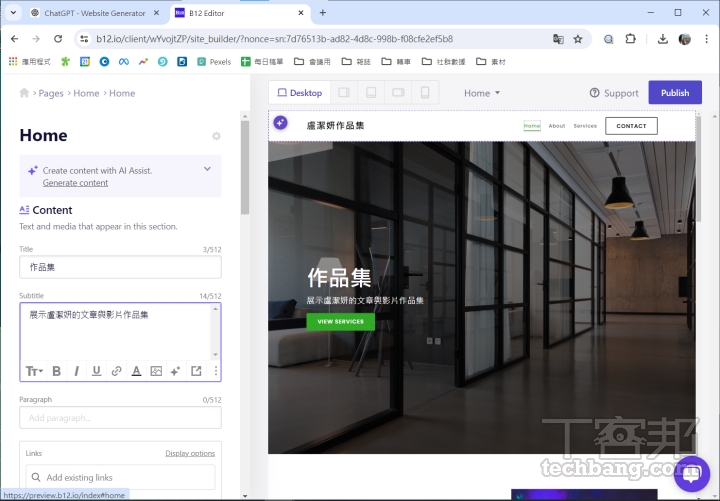Click purple sparkle button on site header
The width and height of the screenshot is (720, 501).
pos(281,123)
